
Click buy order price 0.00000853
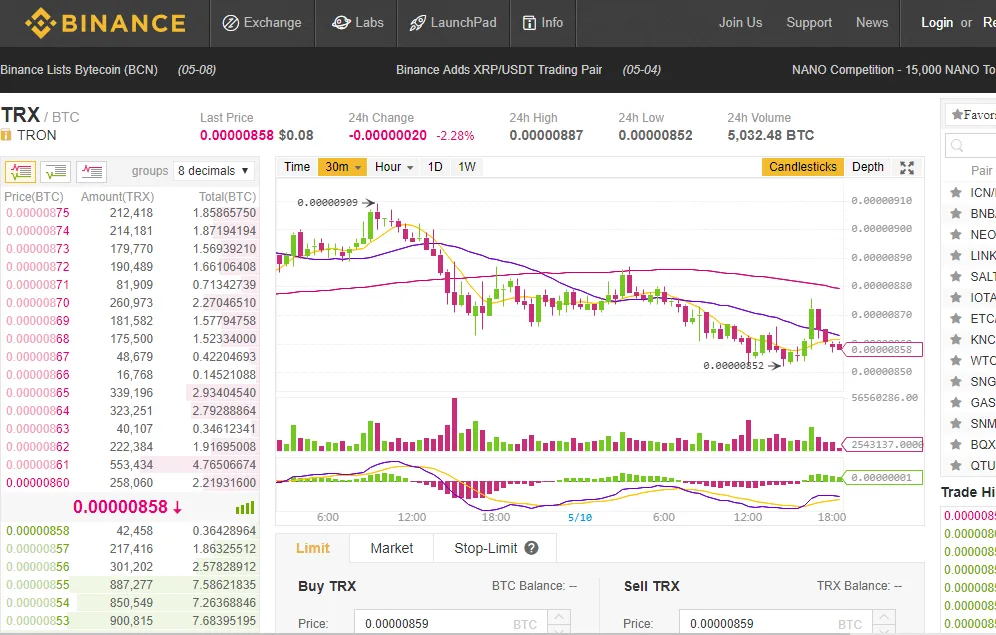[x=37, y=620]
